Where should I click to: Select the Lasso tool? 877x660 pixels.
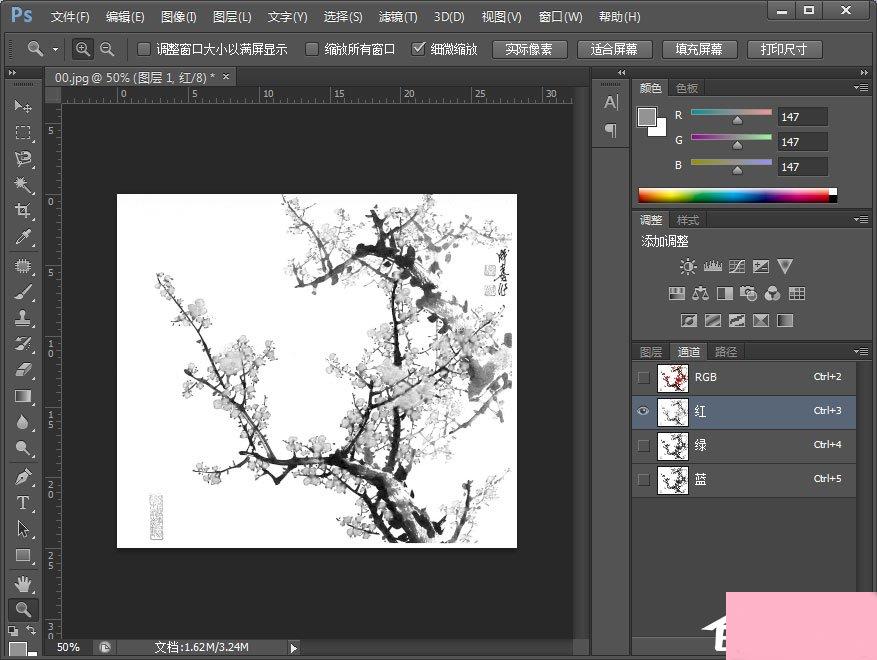(x=22, y=159)
